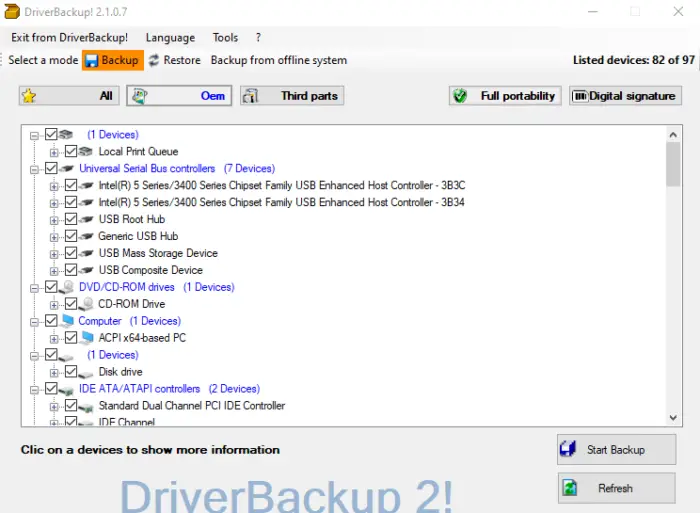Click the USB Root Hub device icon
The image size is (700, 513).
(86, 219)
